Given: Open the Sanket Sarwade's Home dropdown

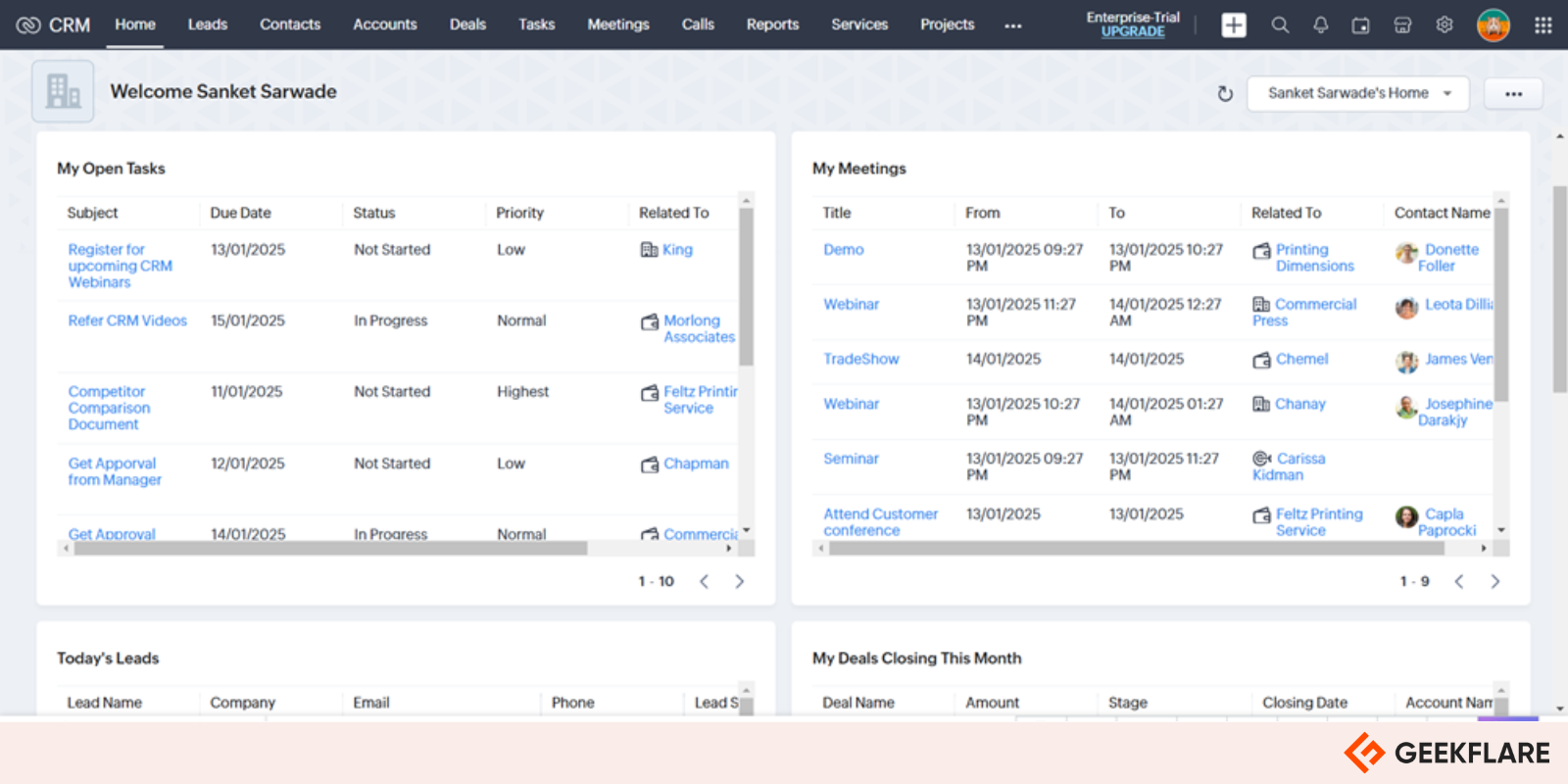Looking at the screenshot, I should coord(1358,93).
